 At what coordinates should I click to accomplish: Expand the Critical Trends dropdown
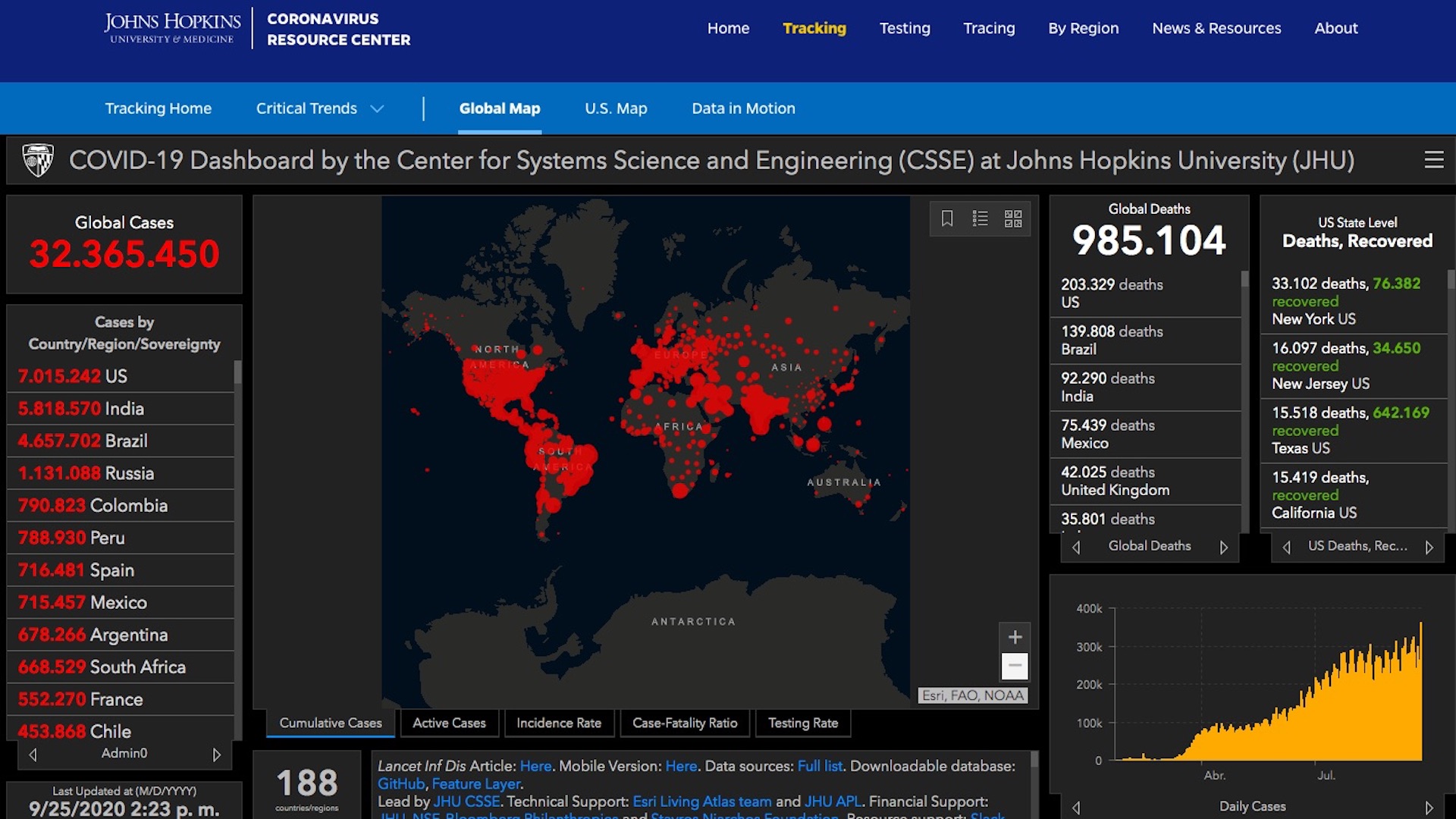point(320,108)
